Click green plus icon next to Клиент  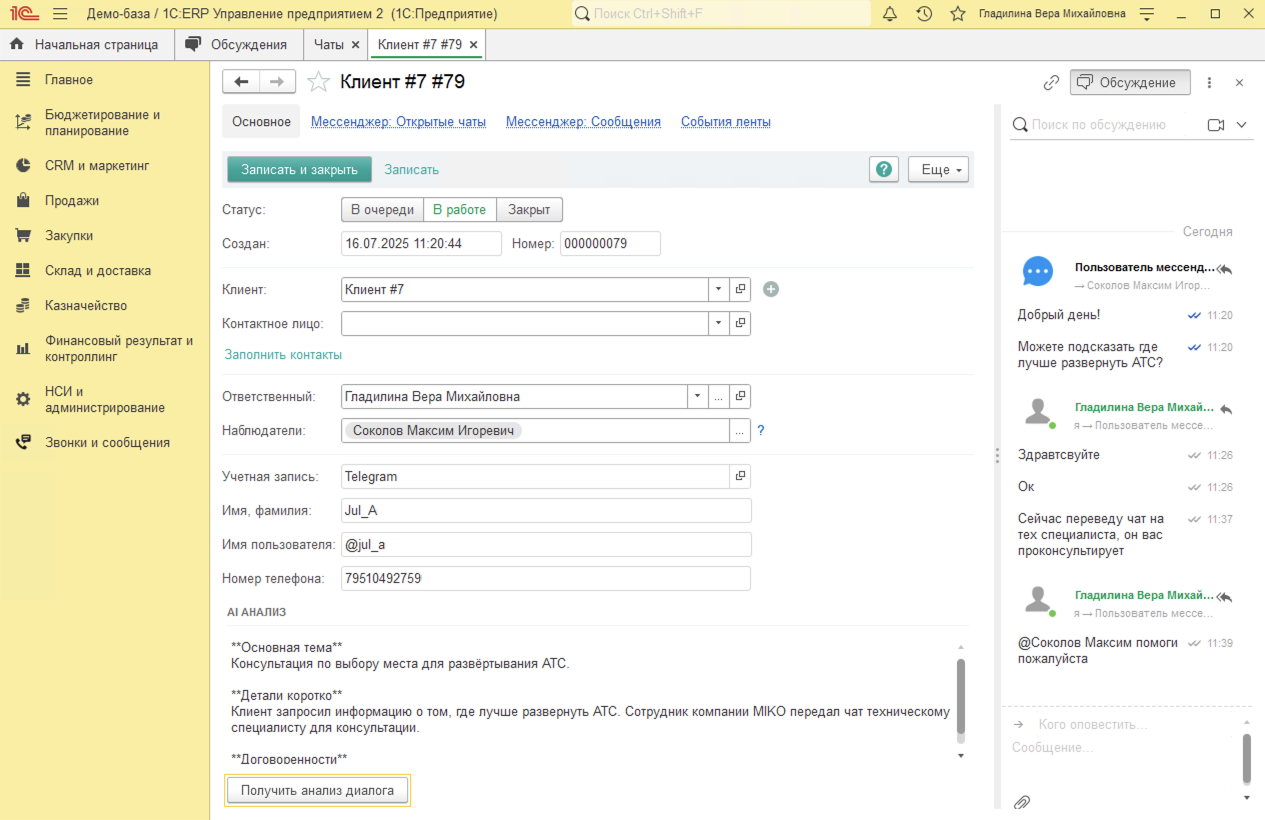click(770, 289)
